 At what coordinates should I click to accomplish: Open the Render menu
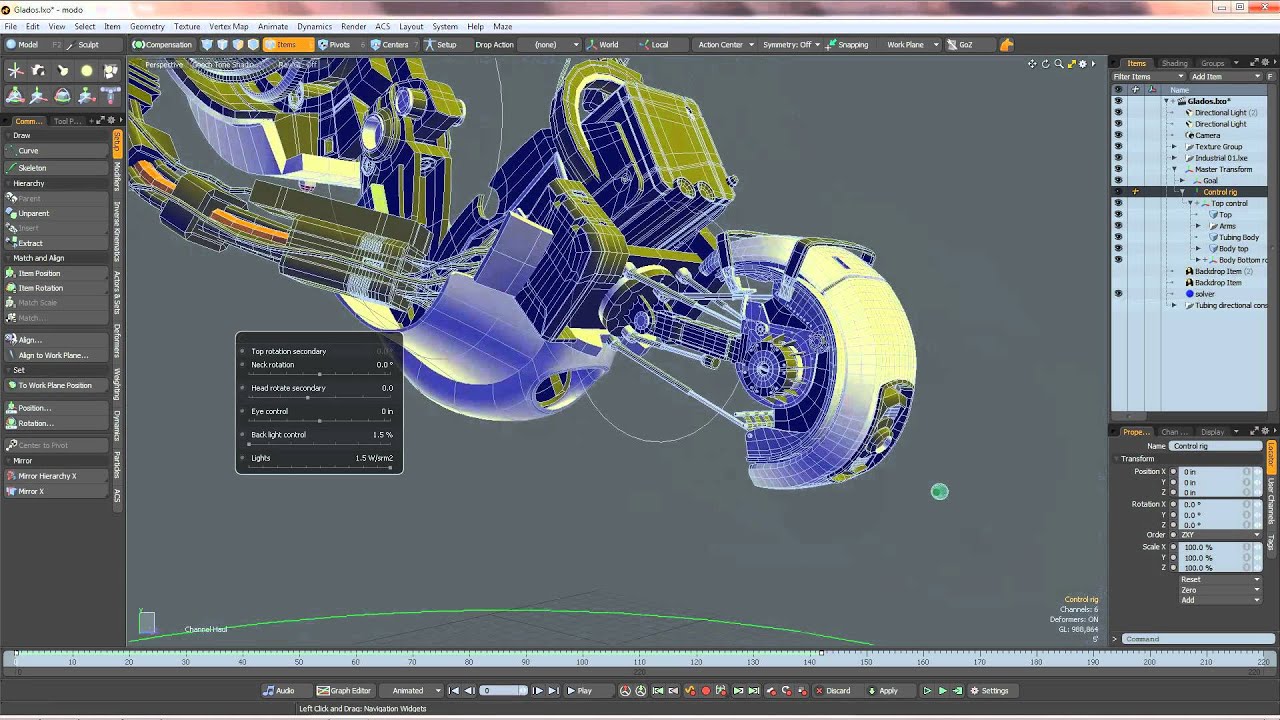[353, 27]
